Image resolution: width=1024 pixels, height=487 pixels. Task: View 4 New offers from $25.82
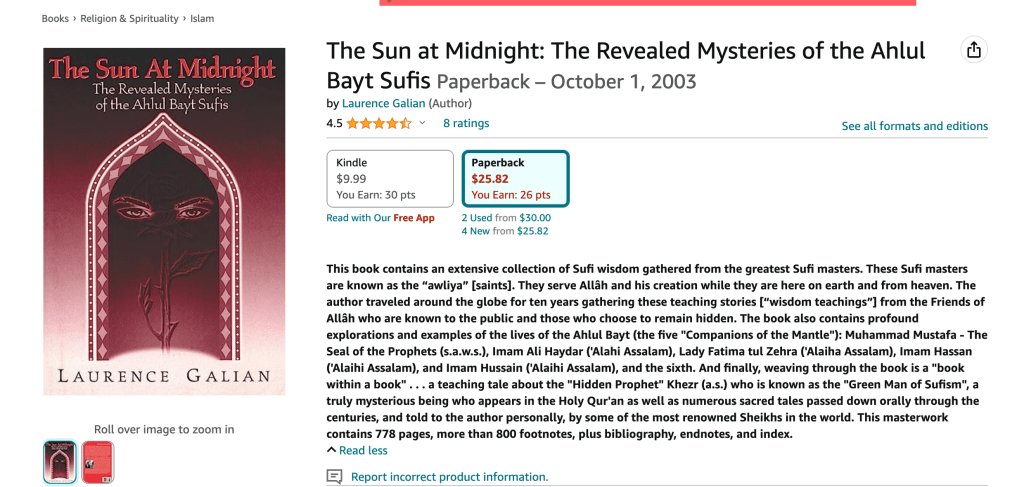point(505,231)
